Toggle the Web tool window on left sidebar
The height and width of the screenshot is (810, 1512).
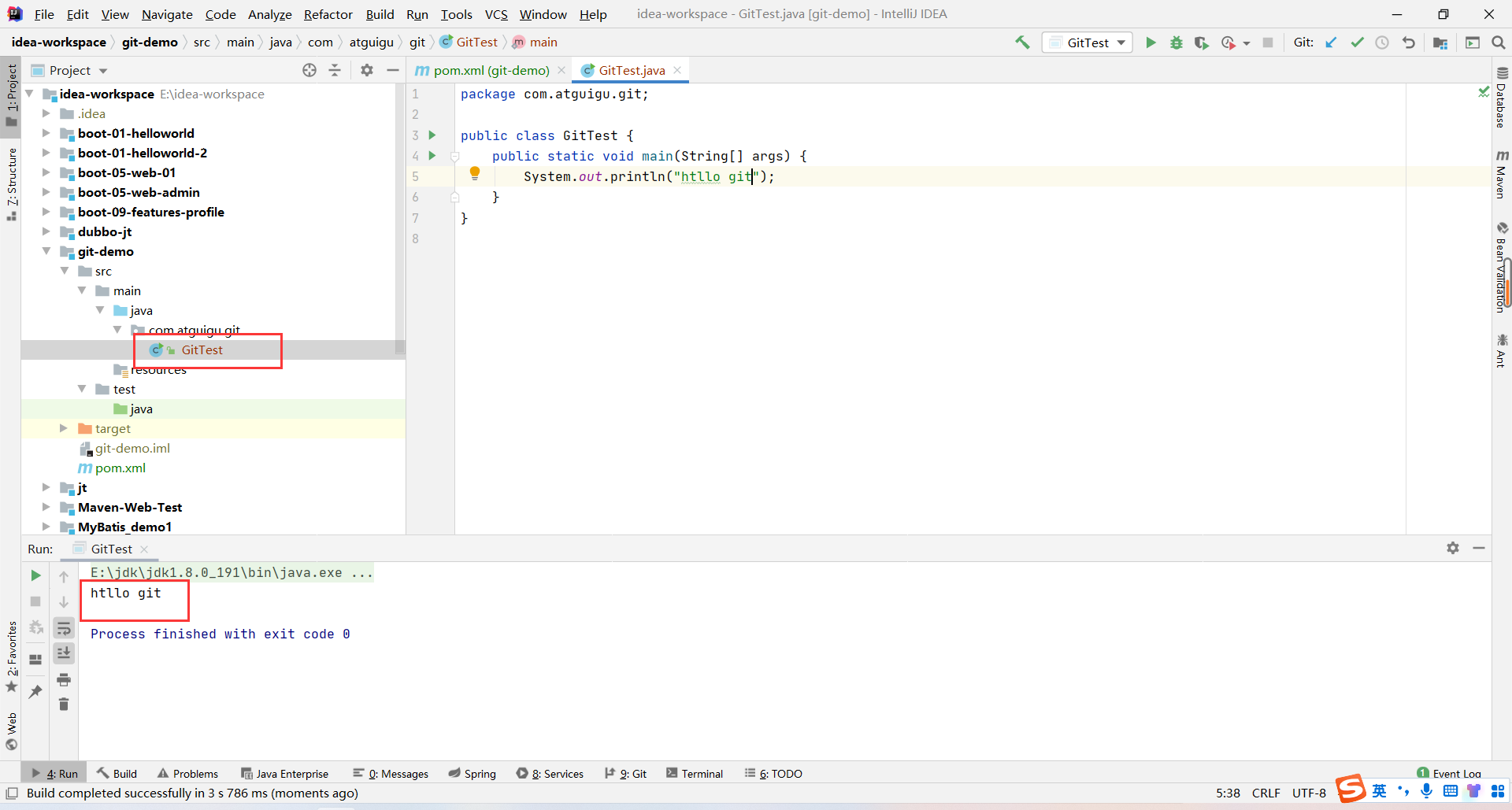point(11,732)
